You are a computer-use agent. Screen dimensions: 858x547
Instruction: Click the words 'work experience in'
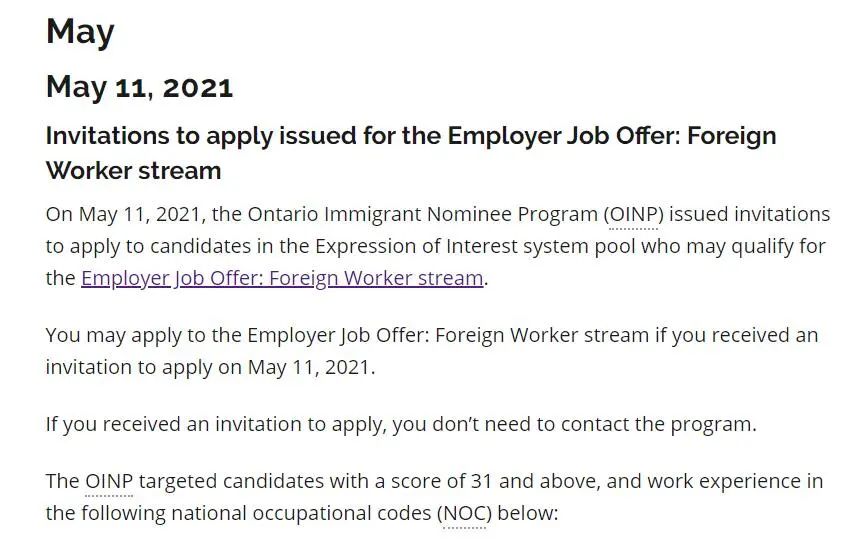[735, 481]
